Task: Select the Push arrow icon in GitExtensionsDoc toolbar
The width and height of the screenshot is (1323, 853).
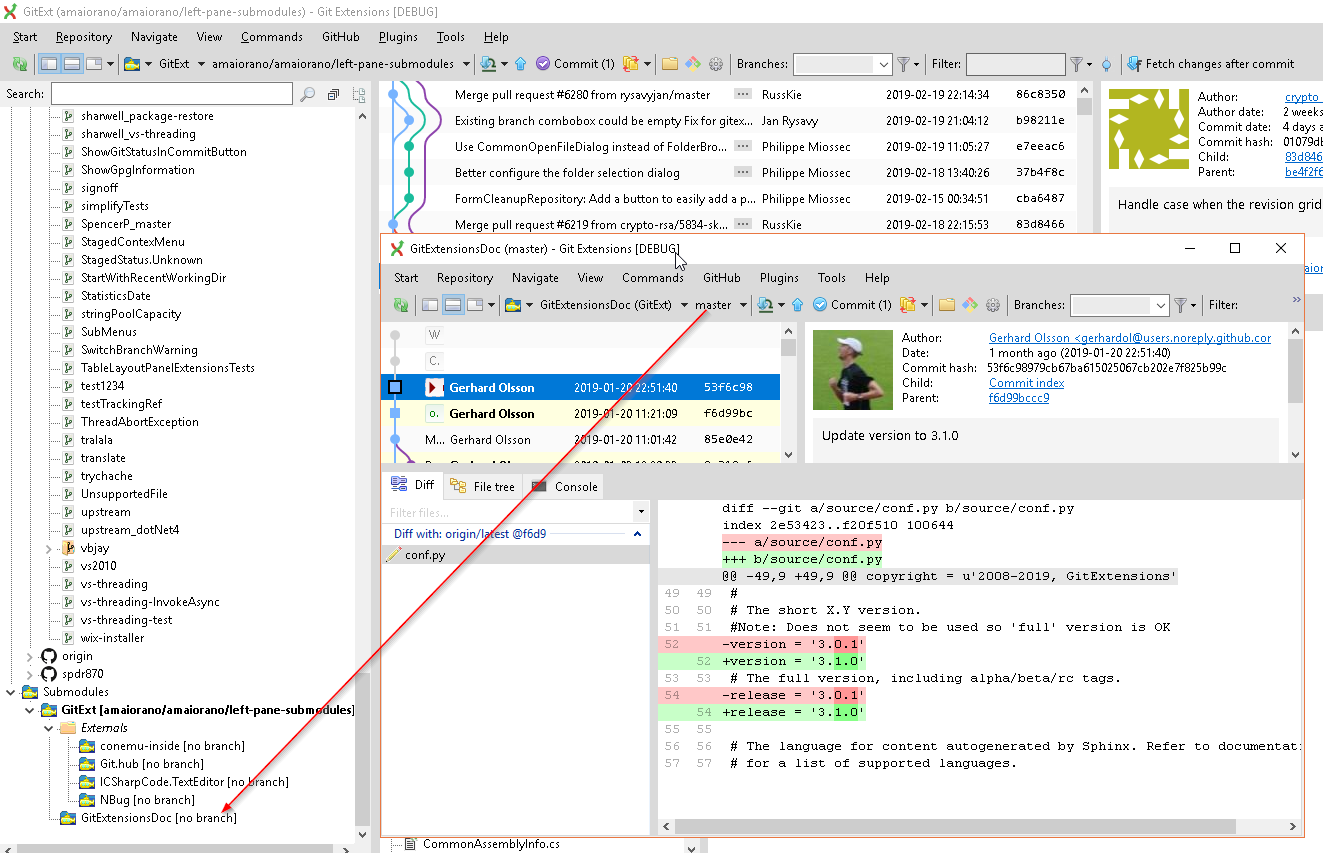Action: click(796, 304)
